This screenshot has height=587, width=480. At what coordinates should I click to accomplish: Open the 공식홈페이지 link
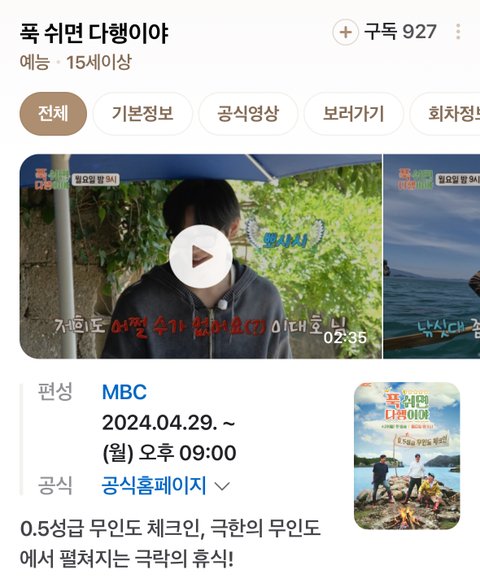[154, 486]
